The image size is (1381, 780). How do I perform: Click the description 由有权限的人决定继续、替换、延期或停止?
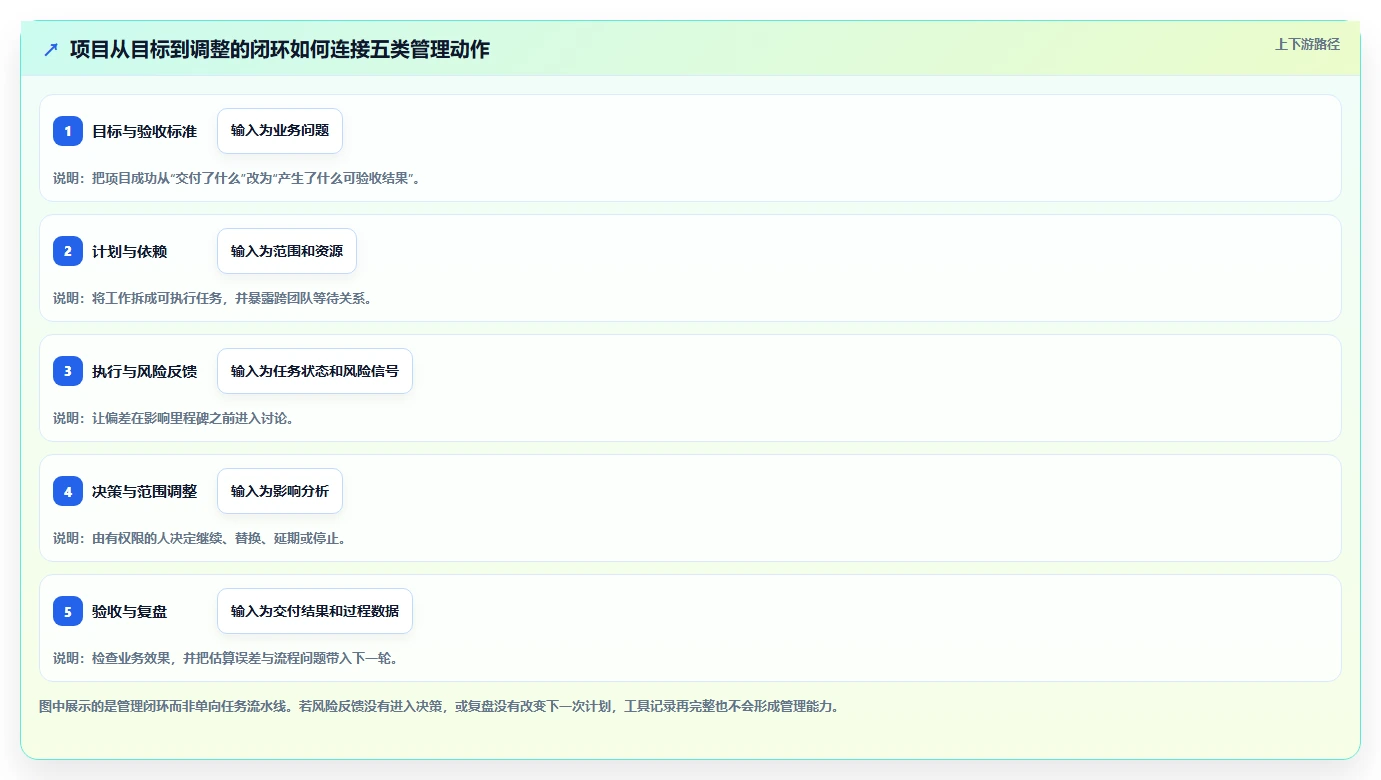point(200,538)
